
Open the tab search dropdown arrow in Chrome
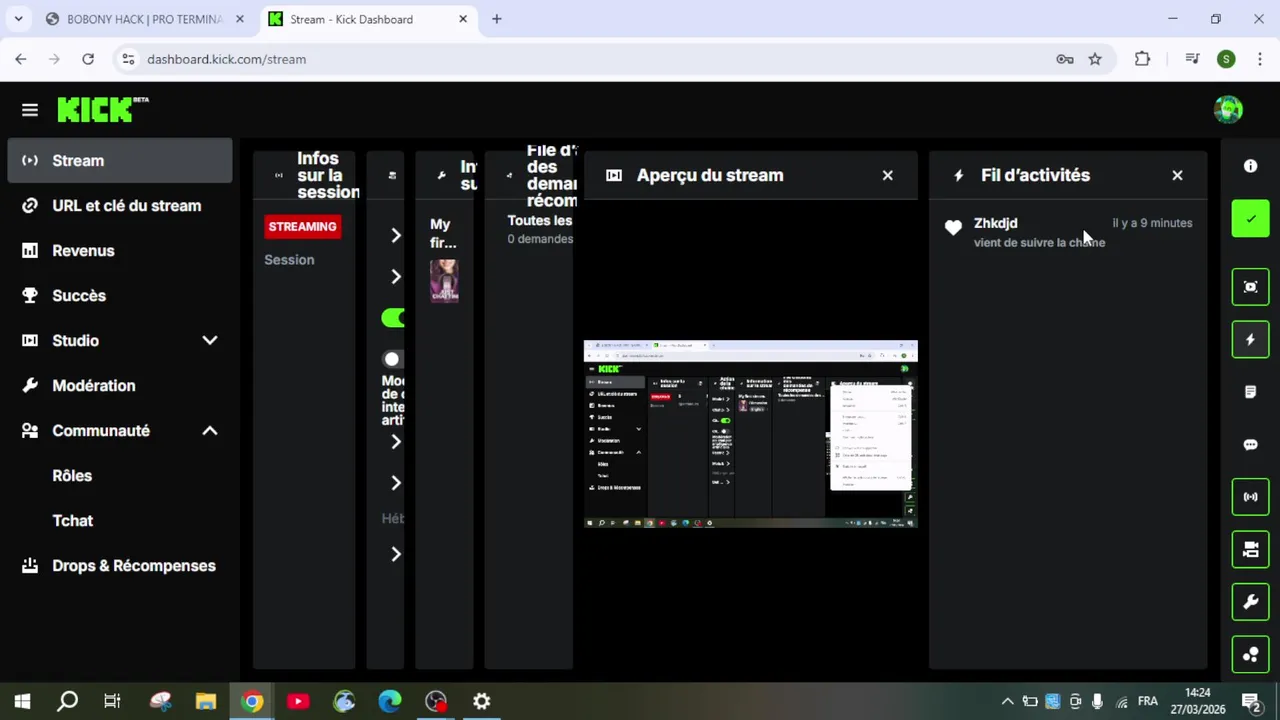tap(18, 19)
